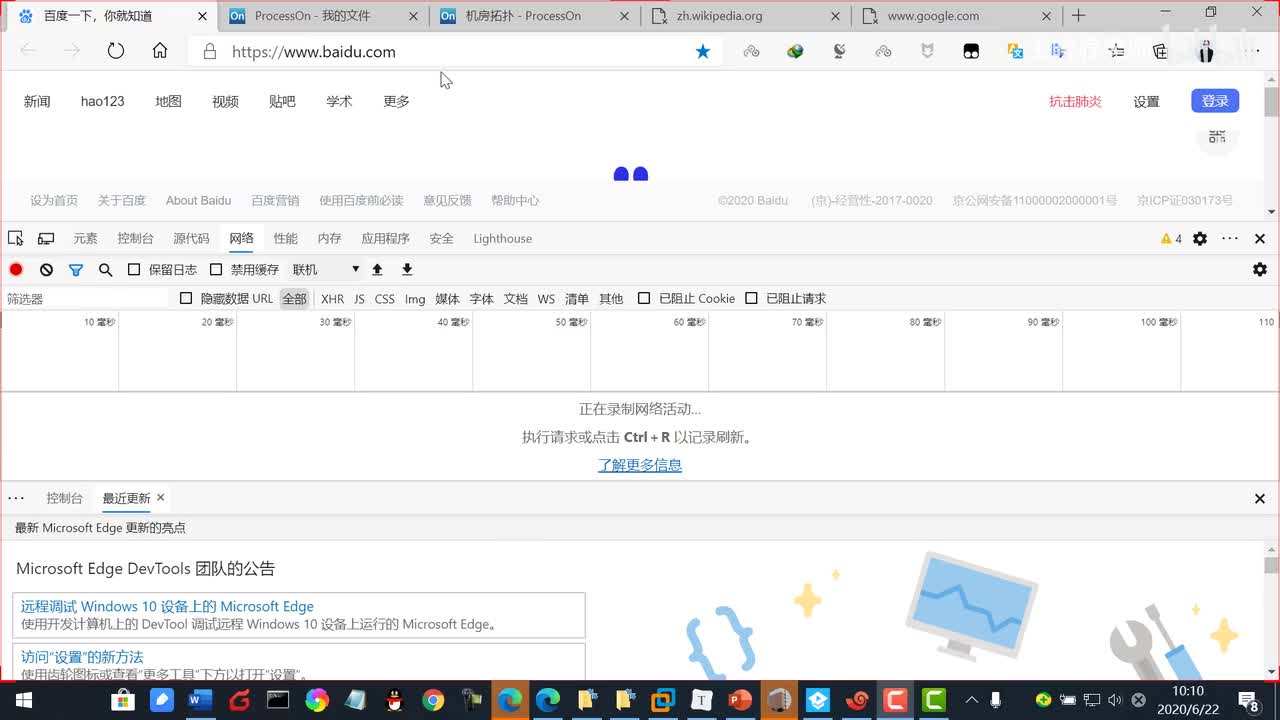1280x720 pixels.
Task: Expand 更多 menu on Baidu
Action: (x=396, y=101)
